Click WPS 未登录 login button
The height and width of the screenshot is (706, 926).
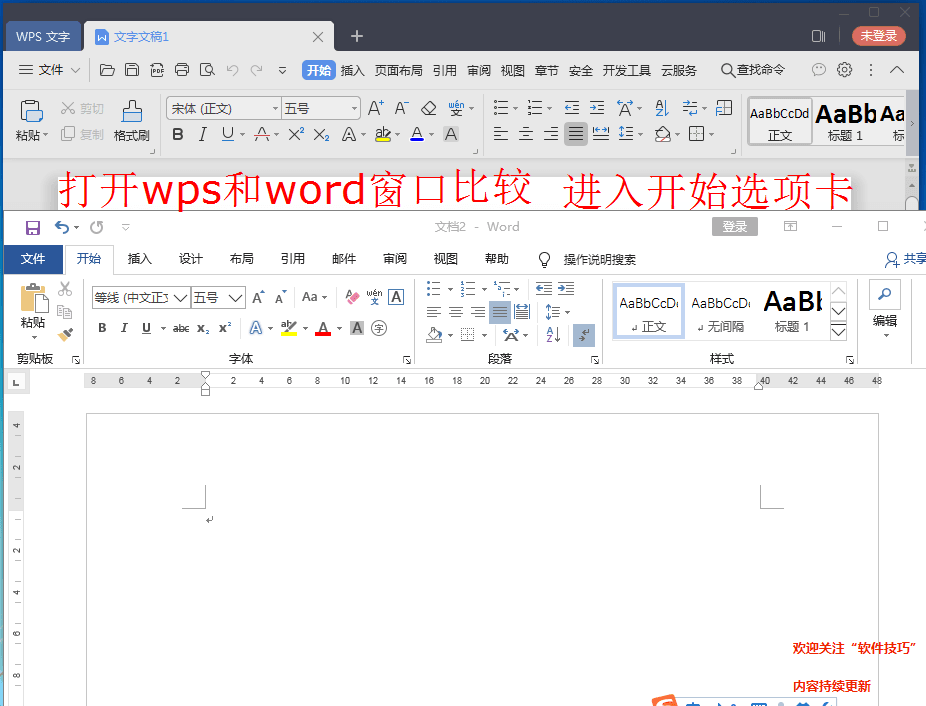click(x=879, y=36)
